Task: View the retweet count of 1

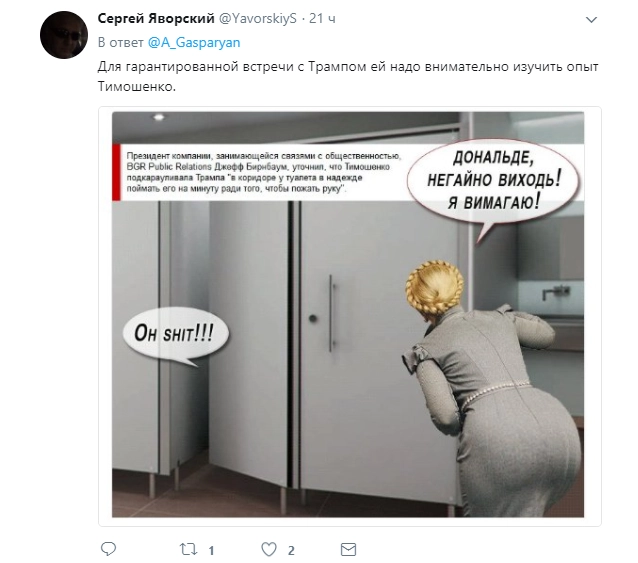Action: pos(211,550)
